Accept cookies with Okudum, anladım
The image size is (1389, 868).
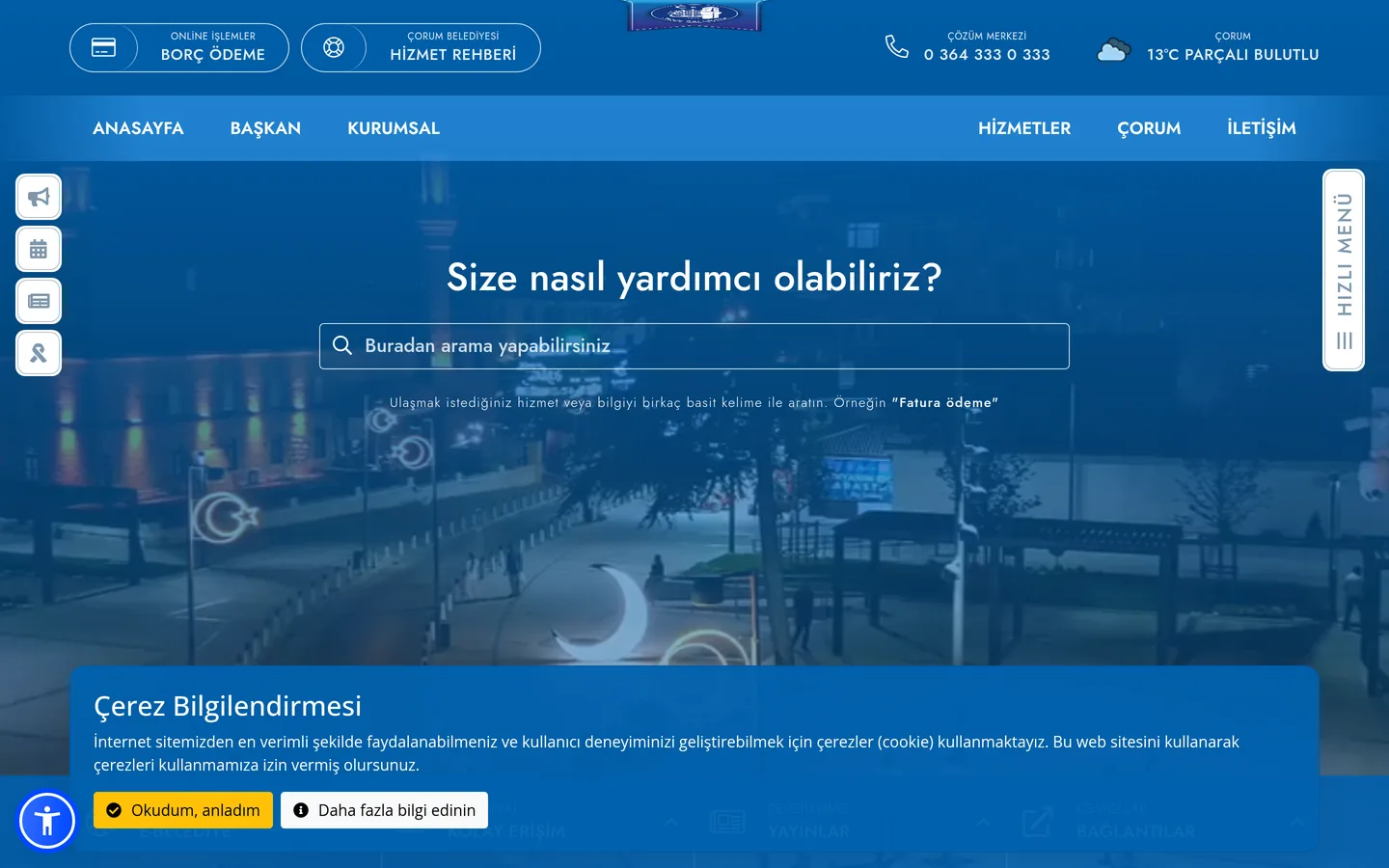[183, 810]
